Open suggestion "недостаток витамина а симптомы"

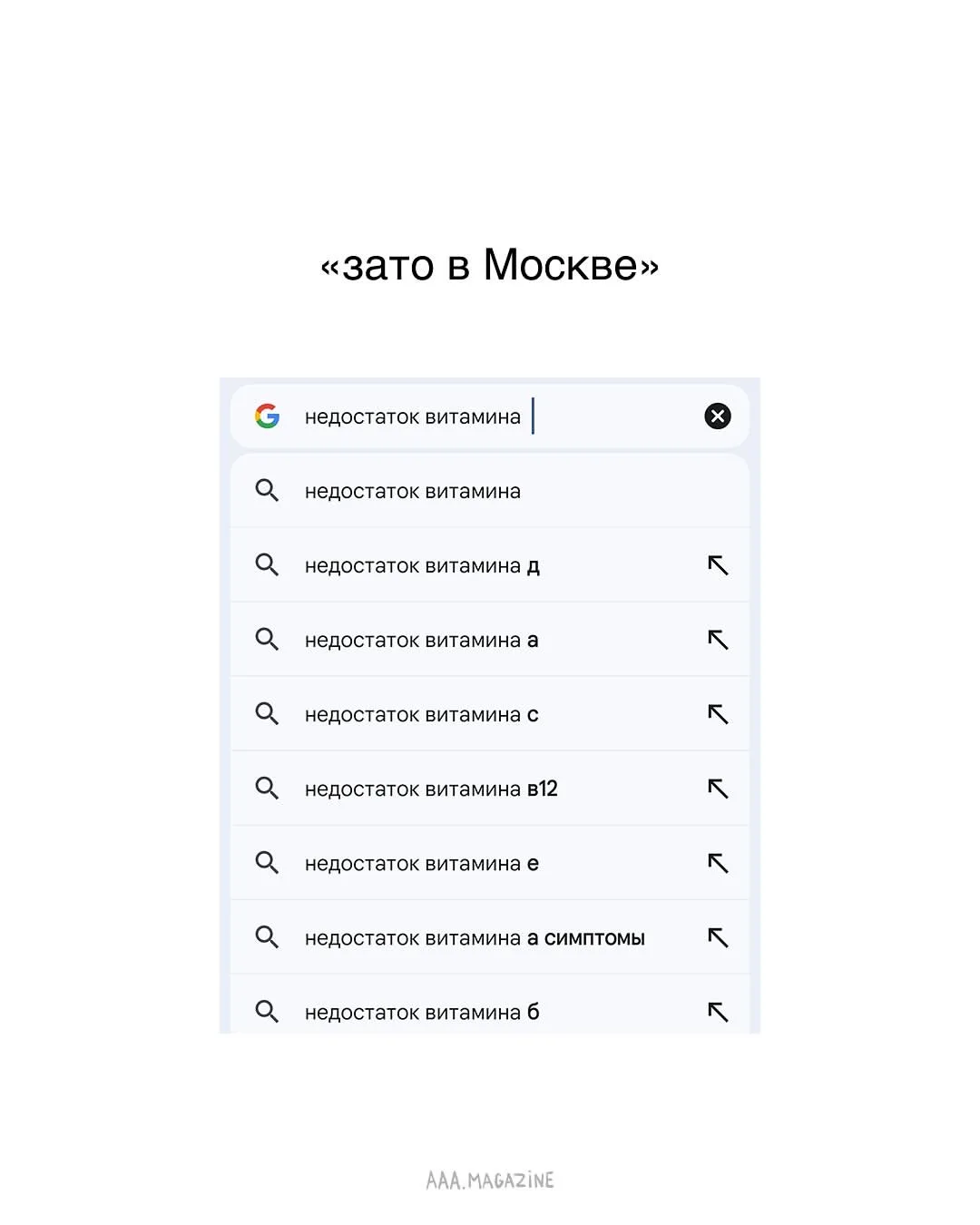tap(475, 938)
